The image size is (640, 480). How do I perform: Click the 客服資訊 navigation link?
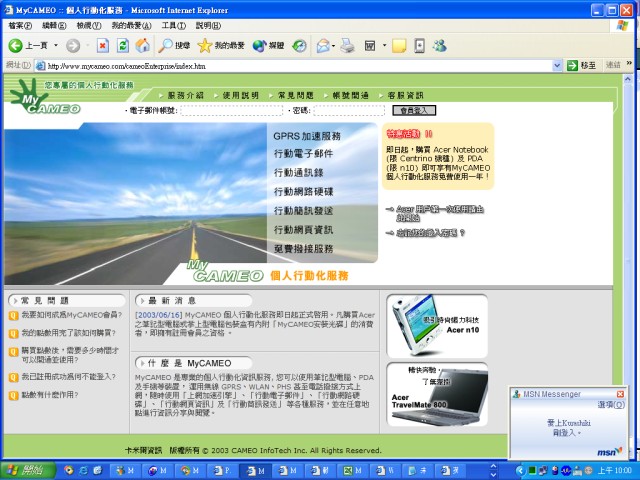pyautogui.click(x=405, y=96)
